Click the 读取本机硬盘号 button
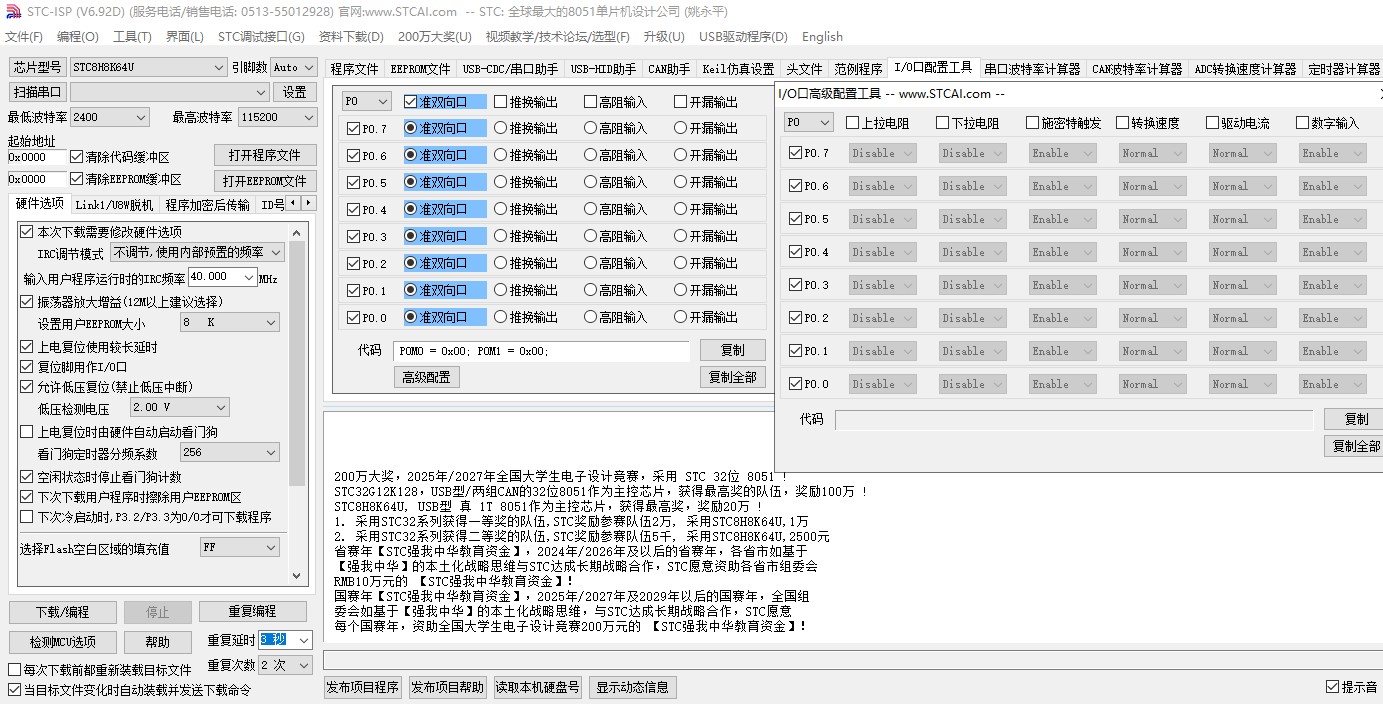Viewport: 1383px width, 704px height. tap(538, 687)
